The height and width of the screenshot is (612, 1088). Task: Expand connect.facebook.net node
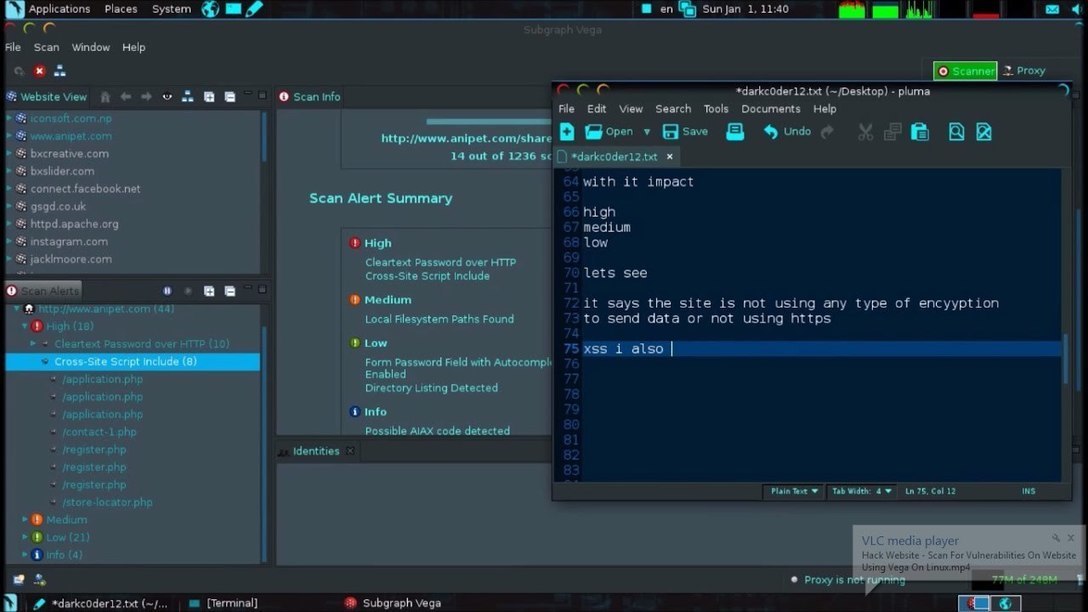tap(9, 189)
